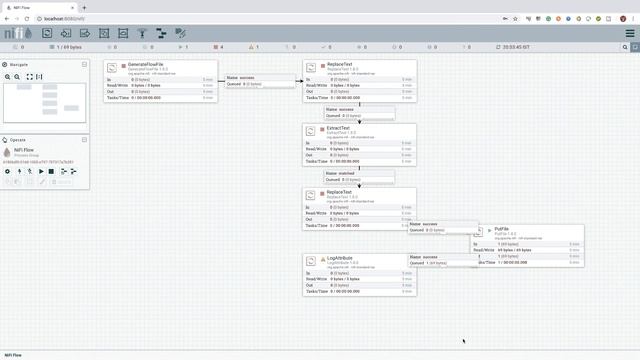Select the GenerateFlowFile processor

(x=160, y=81)
